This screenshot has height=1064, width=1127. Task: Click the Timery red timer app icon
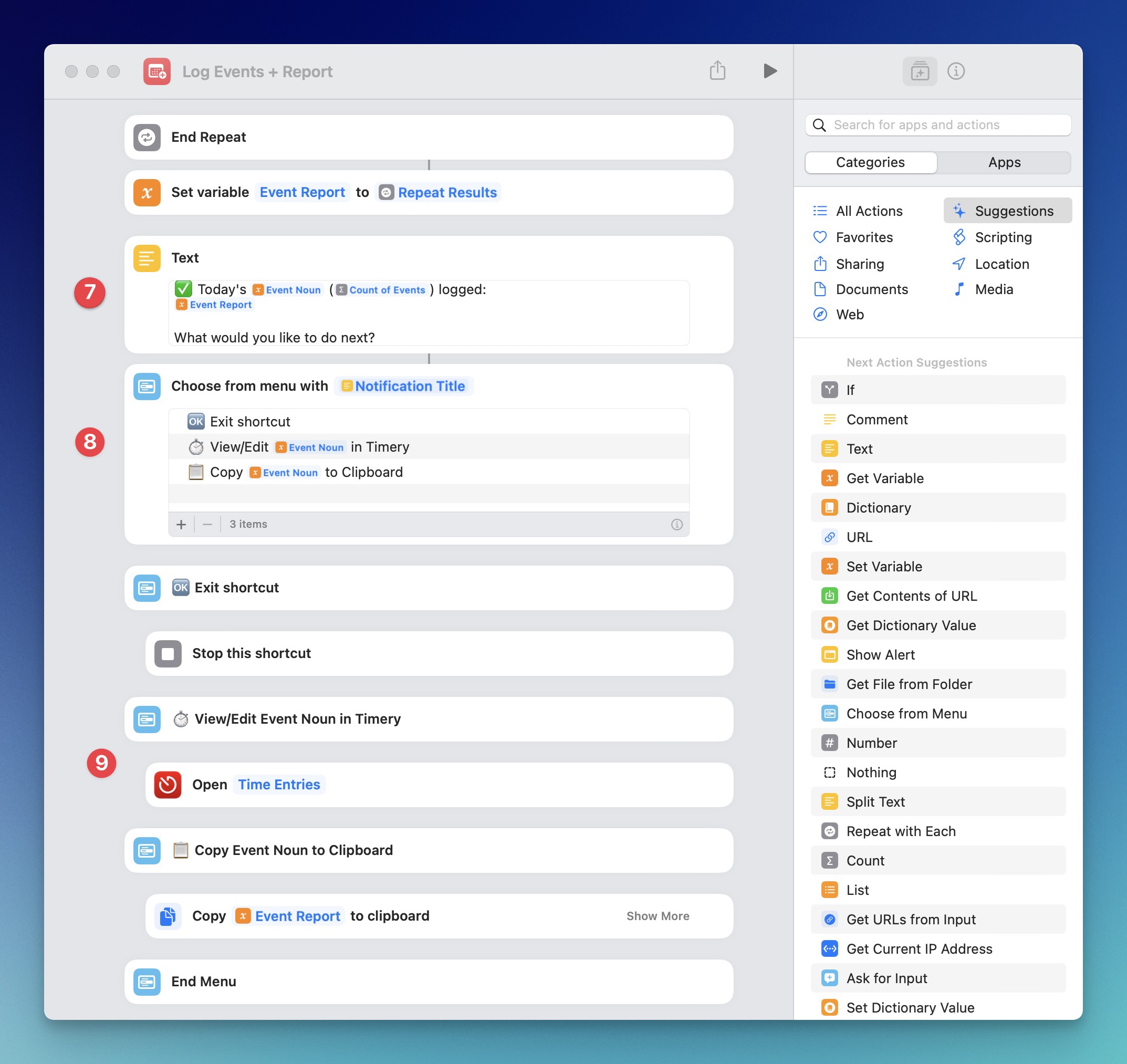tap(168, 784)
